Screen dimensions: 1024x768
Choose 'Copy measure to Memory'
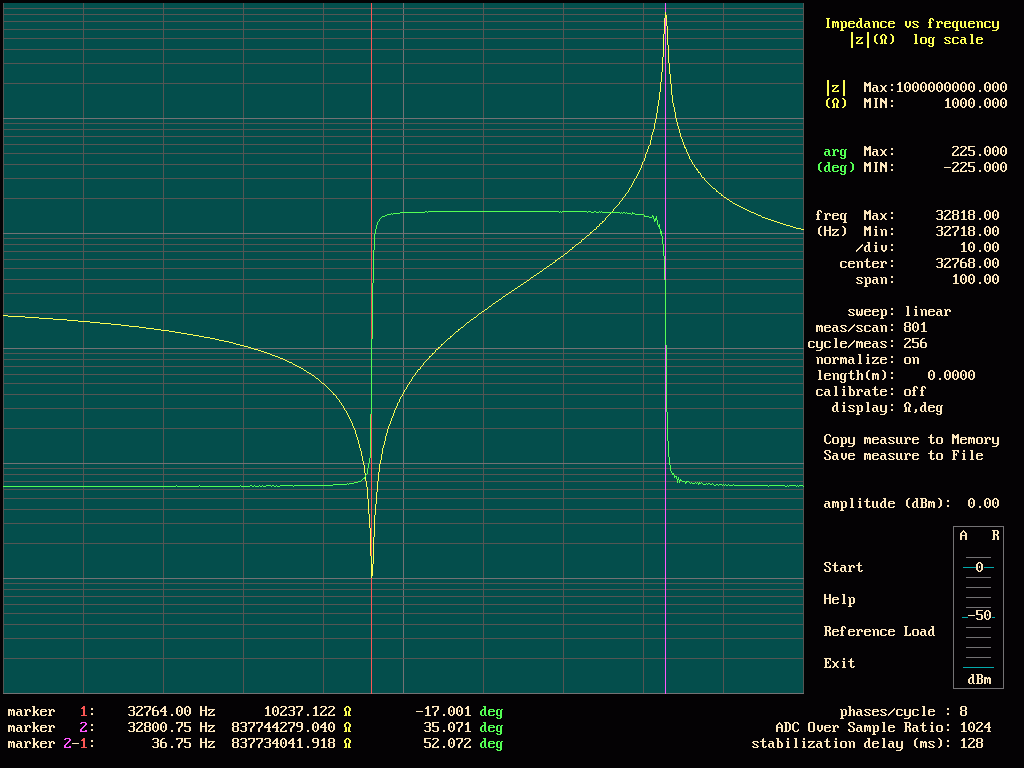point(912,440)
